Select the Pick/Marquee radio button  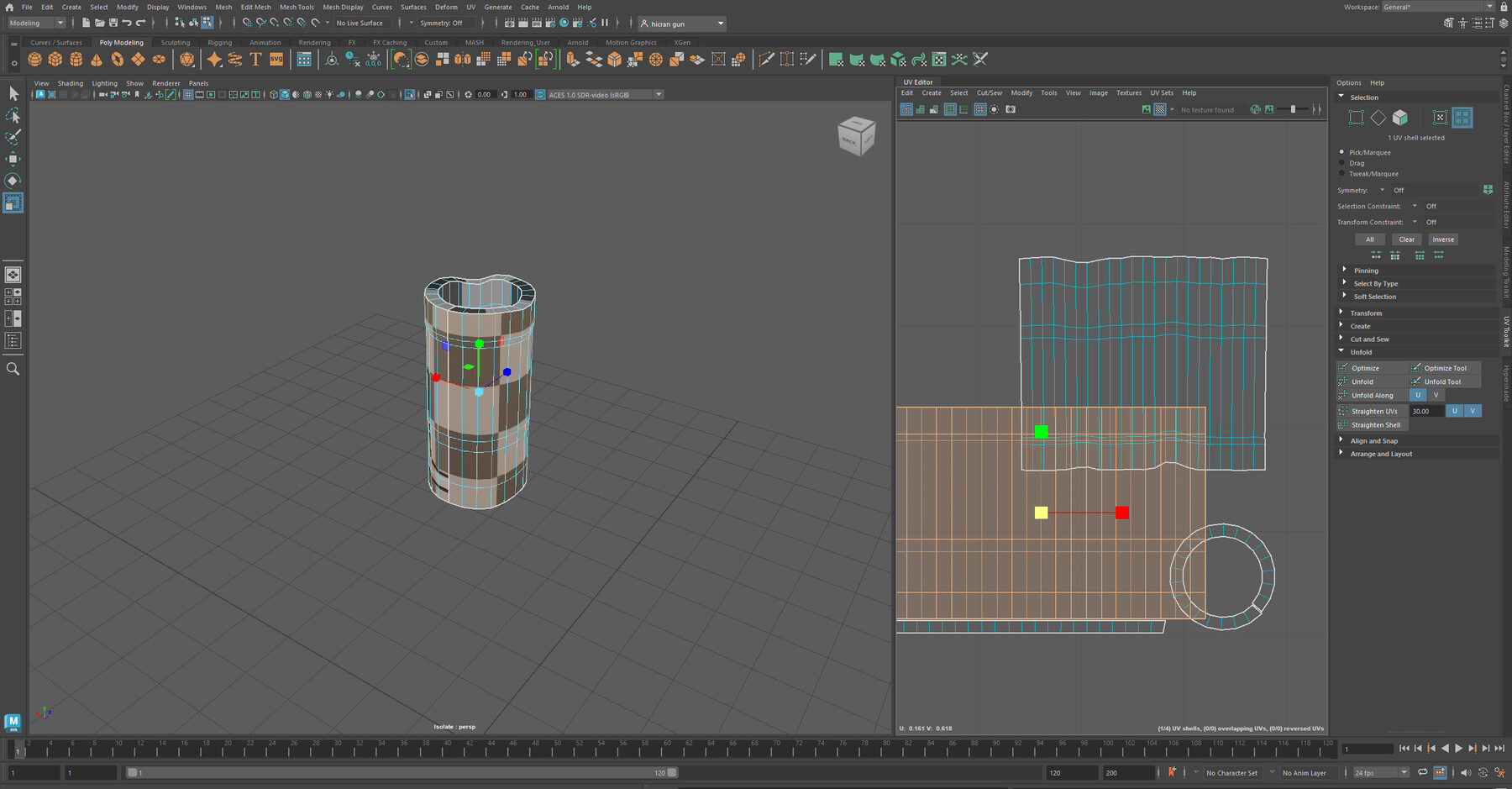tap(1341, 152)
